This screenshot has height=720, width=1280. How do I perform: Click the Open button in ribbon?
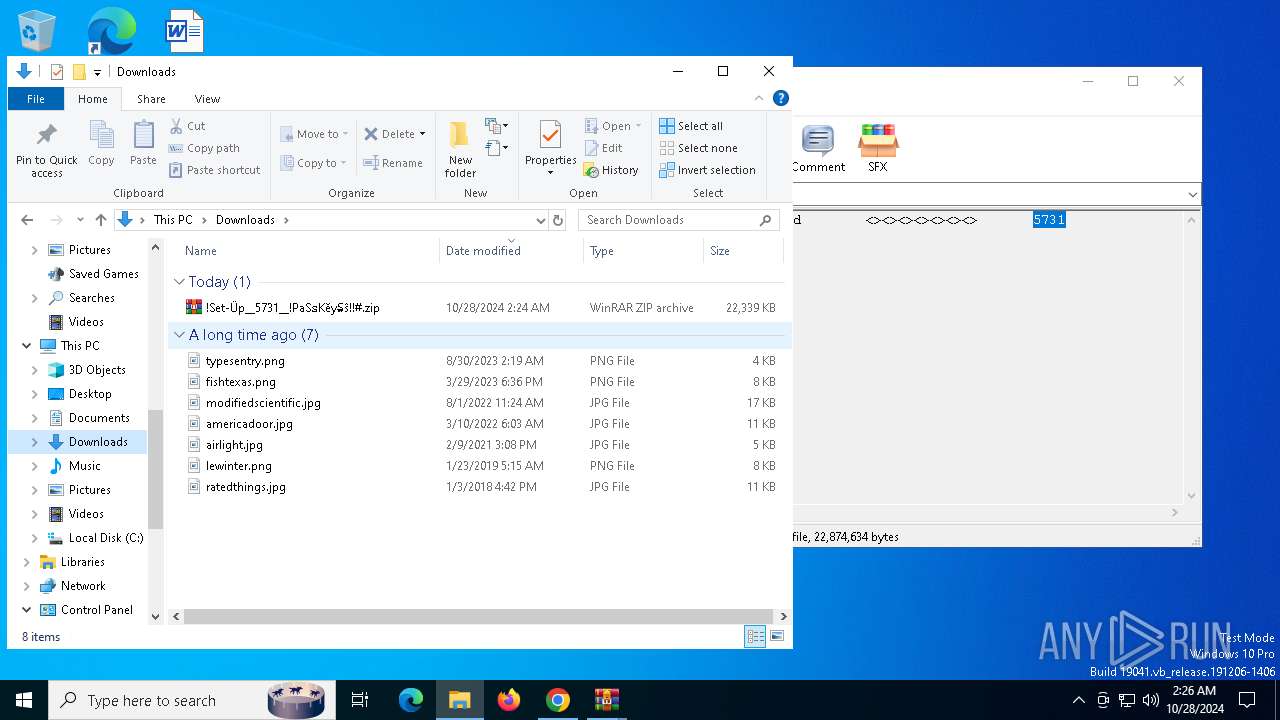612,126
